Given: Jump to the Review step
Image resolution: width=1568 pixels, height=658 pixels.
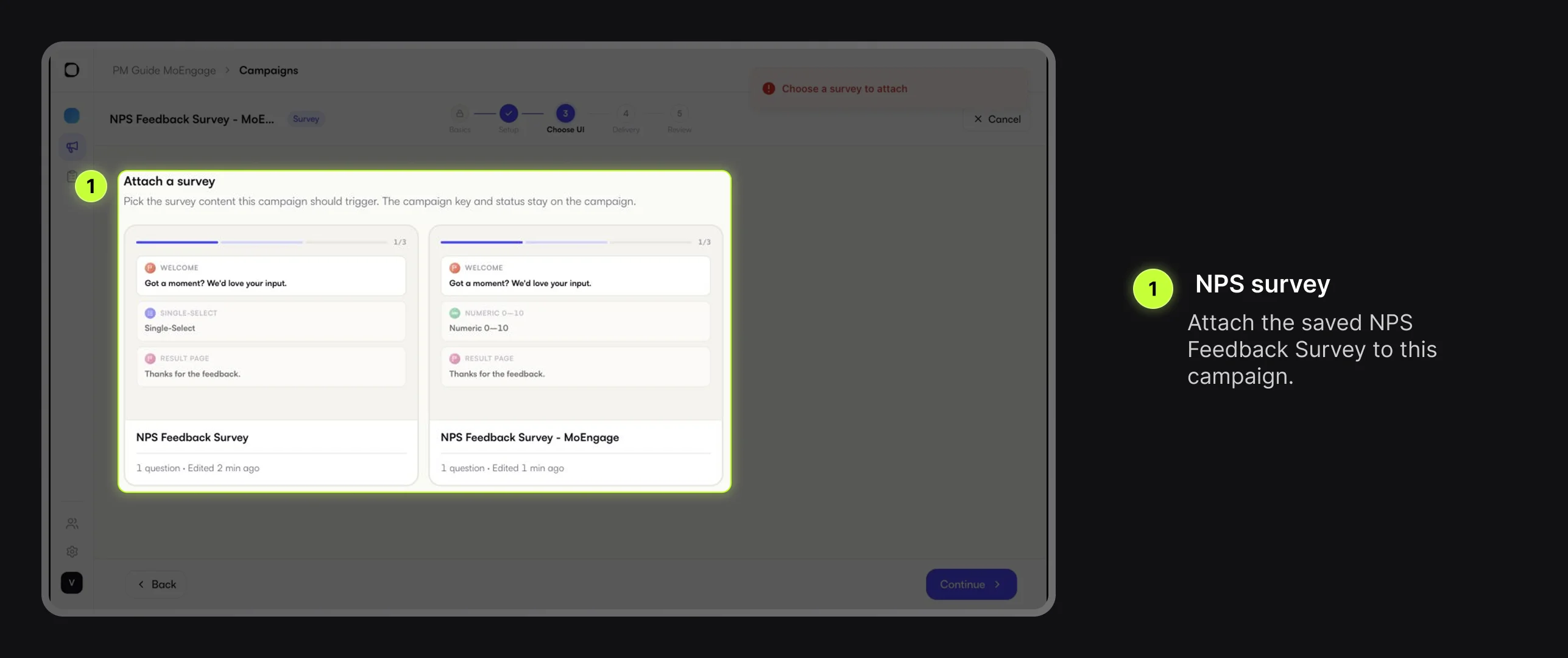Looking at the screenshot, I should pyautogui.click(x=679, y=119).
